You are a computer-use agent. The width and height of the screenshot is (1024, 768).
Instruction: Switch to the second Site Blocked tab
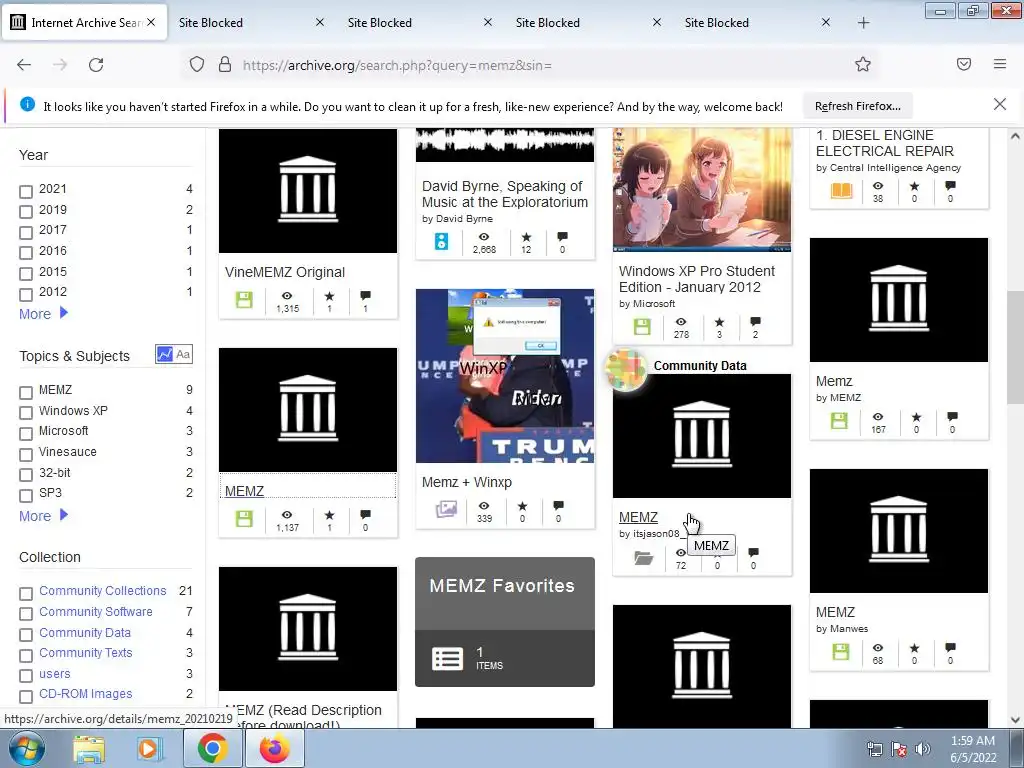[x=417, y=23]
